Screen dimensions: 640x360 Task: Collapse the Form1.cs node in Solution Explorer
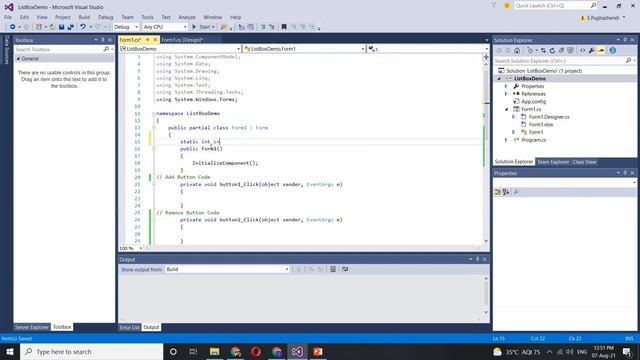pos(507,109)
